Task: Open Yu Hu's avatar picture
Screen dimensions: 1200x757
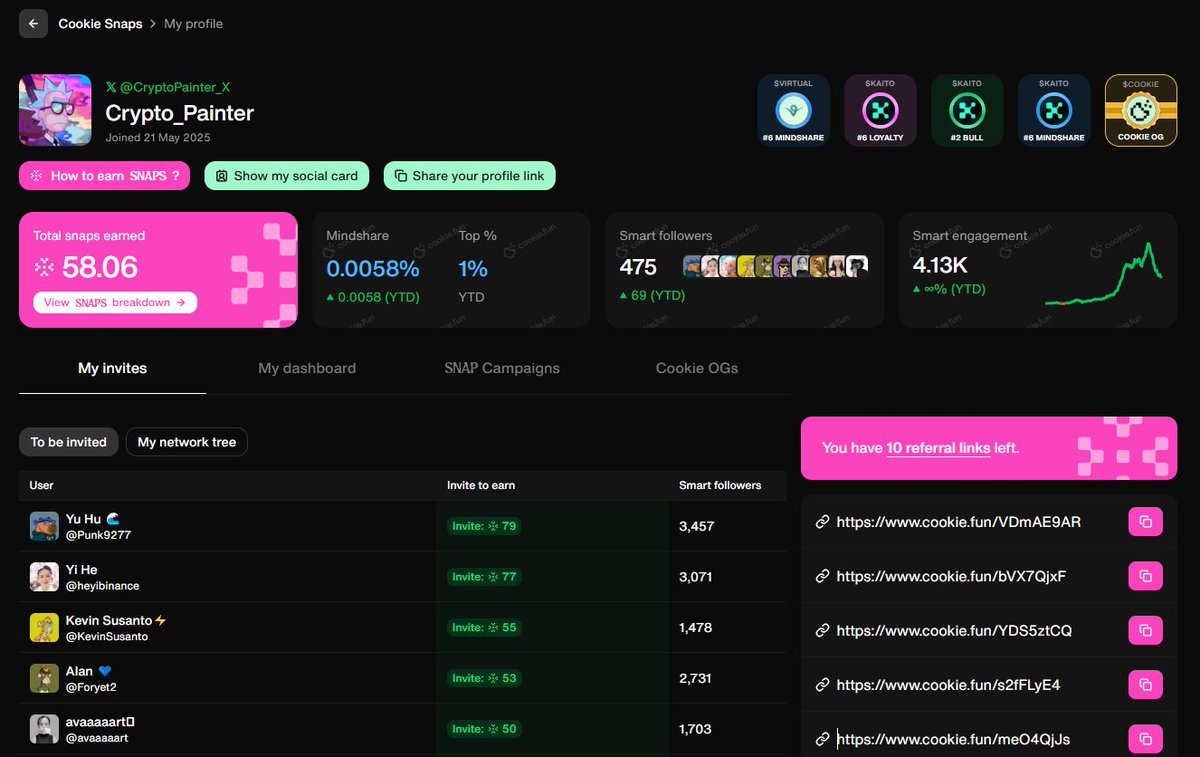Action: [x=44, y=526]
